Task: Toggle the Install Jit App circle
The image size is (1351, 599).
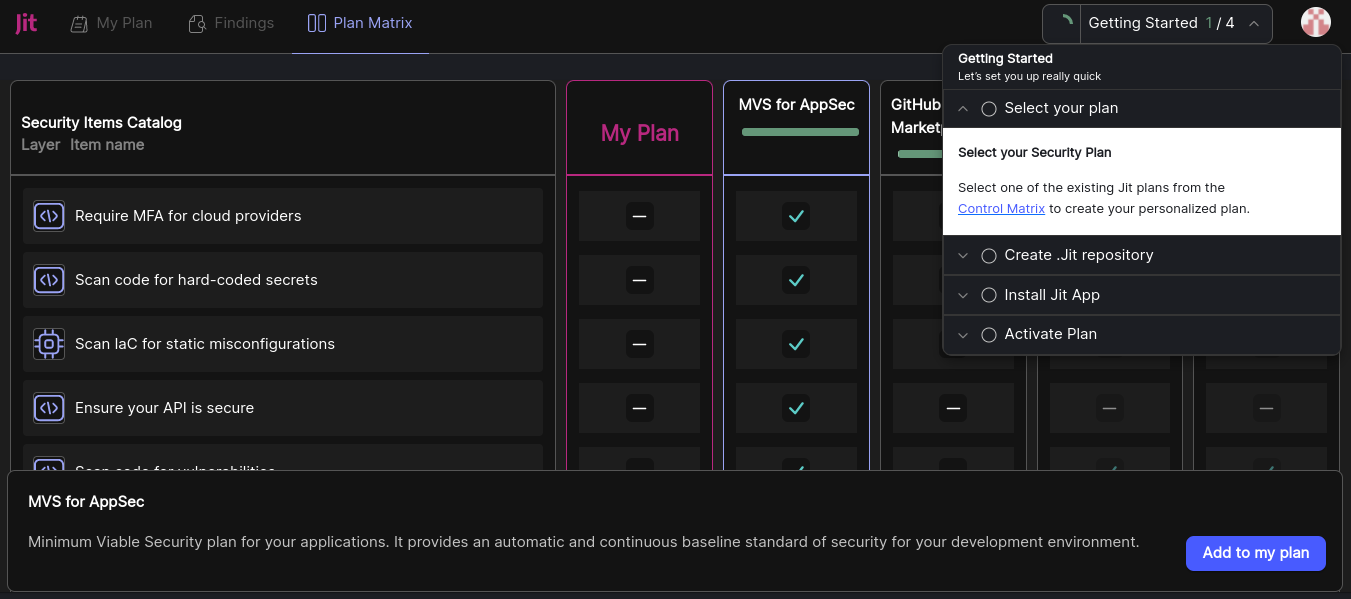Action: (989, 295)
